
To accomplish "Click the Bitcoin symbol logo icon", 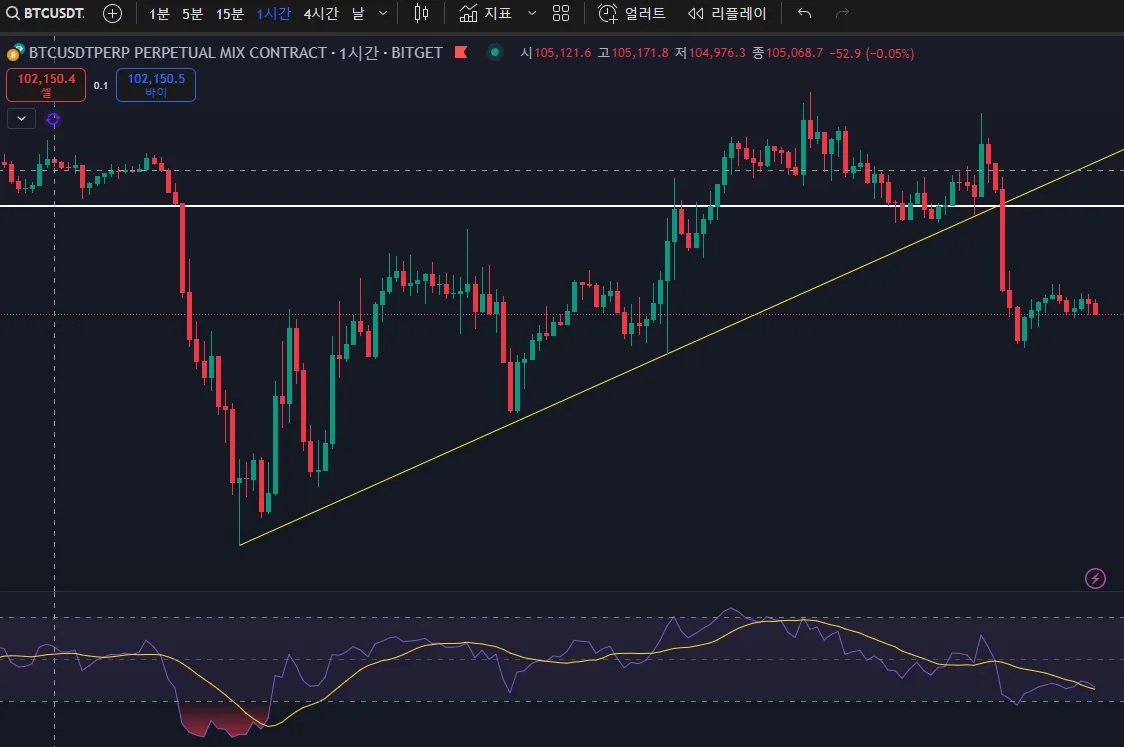I will (14, 53).
